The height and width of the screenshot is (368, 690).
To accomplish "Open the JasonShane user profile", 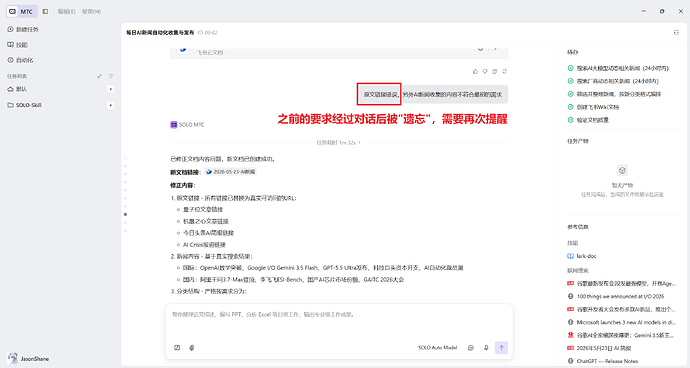I will point(28,358).
